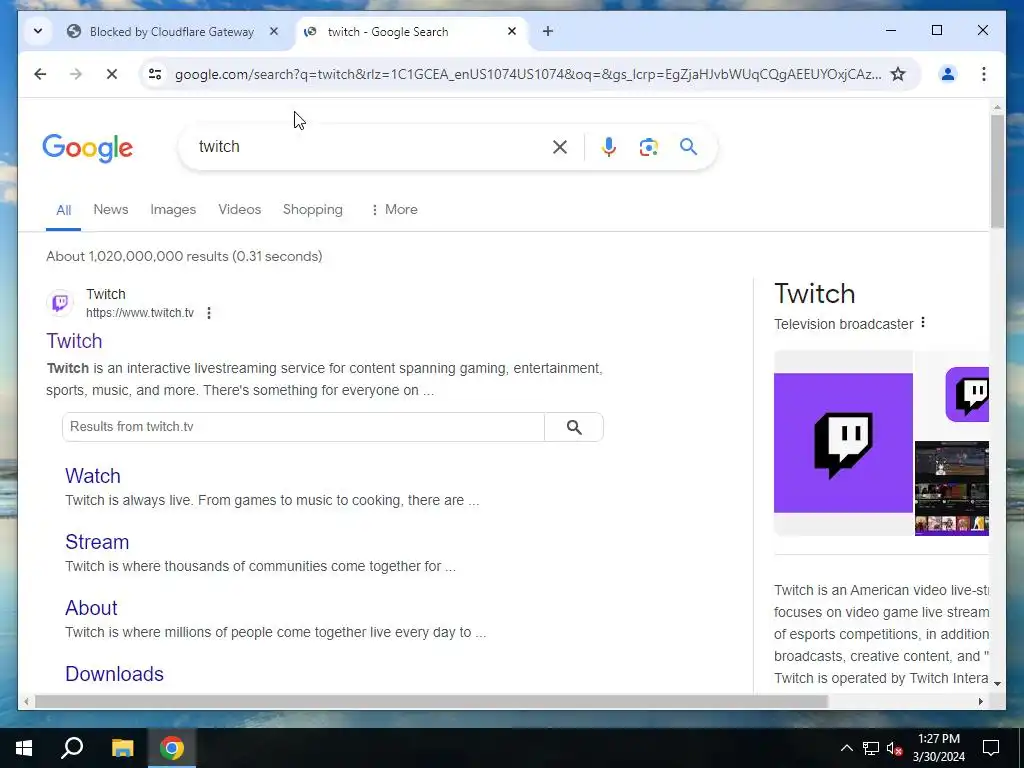1024x768 pixels.
Task: Expand the More search filters menu
Action: pyautogui.click(x=394, y=210)
